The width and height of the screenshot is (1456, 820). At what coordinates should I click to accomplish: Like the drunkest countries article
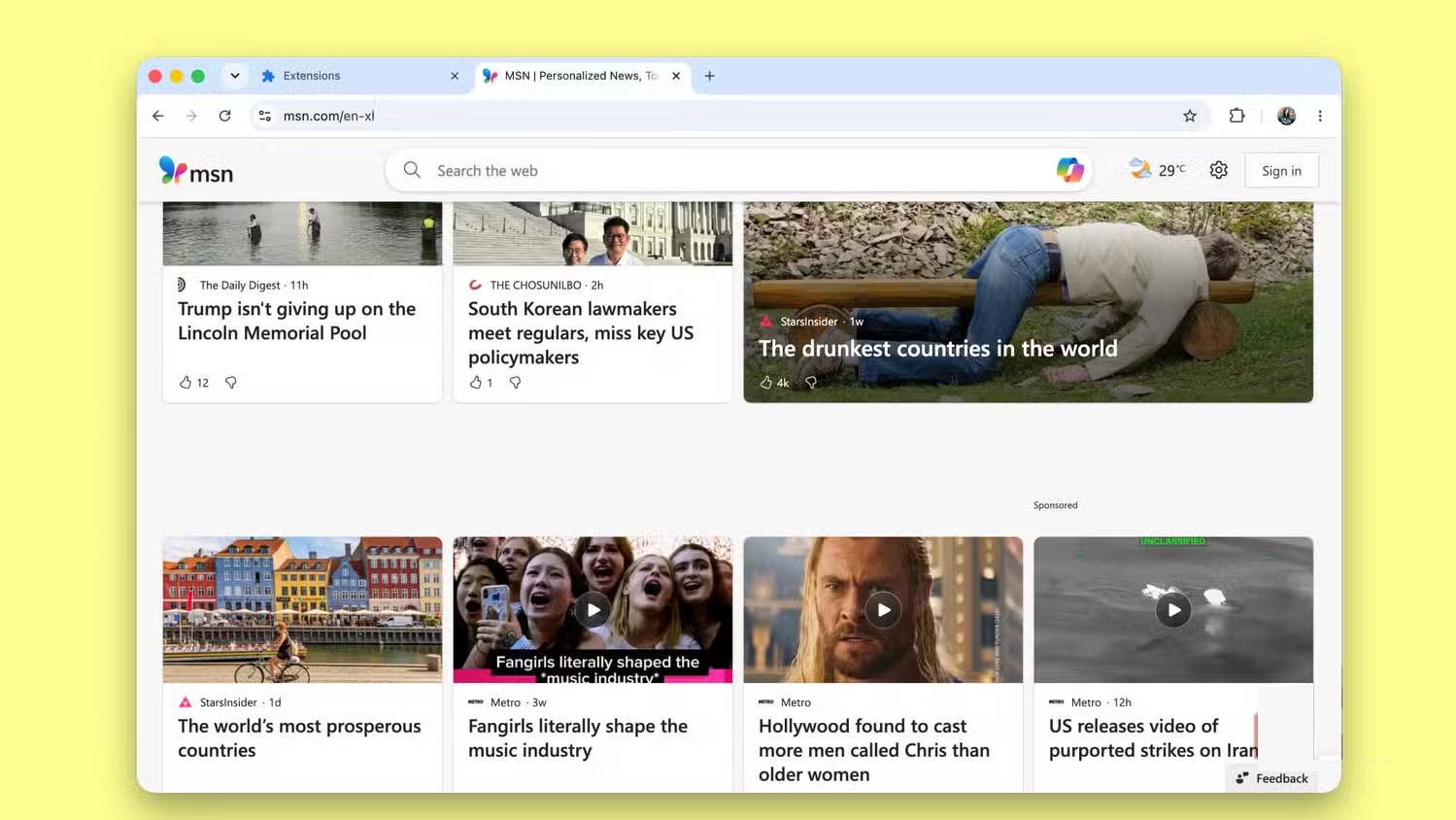click(766, 383)
